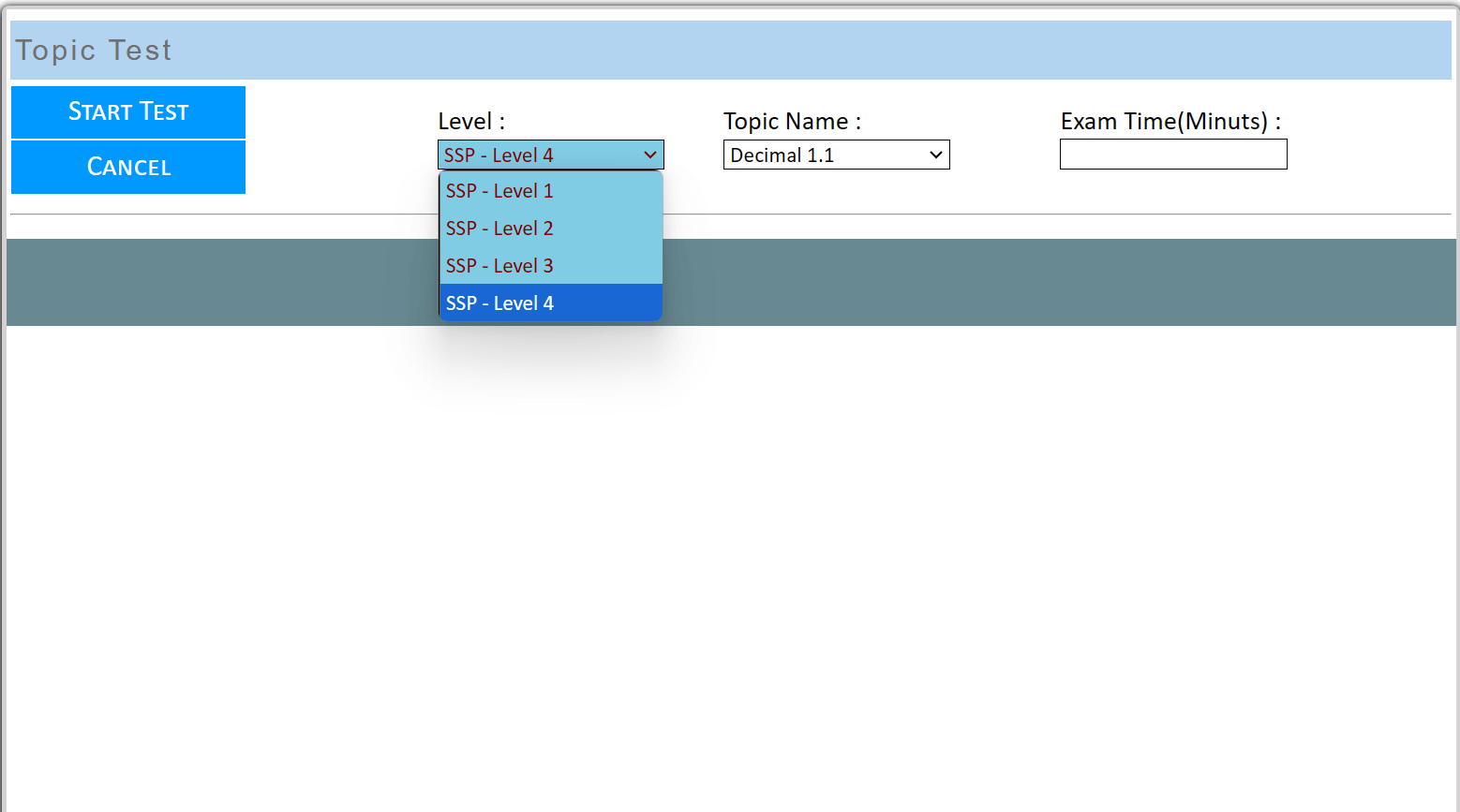Screen dimensions: 1460x812
Task: Click the empty white area below the gray band
Action: 731,562
